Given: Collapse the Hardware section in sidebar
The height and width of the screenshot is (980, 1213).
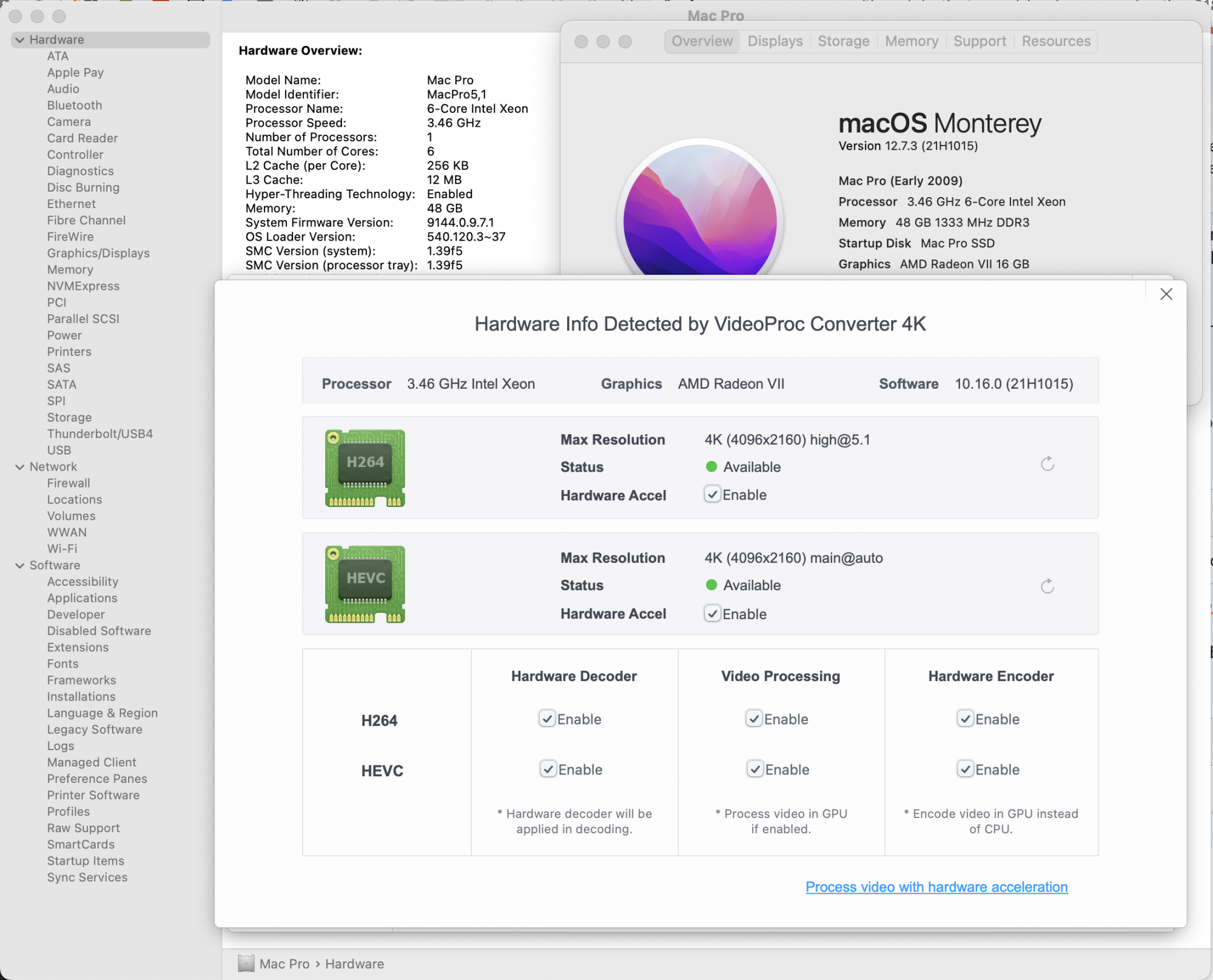Looking at the screenshot, I should click(x=22, y=39).
